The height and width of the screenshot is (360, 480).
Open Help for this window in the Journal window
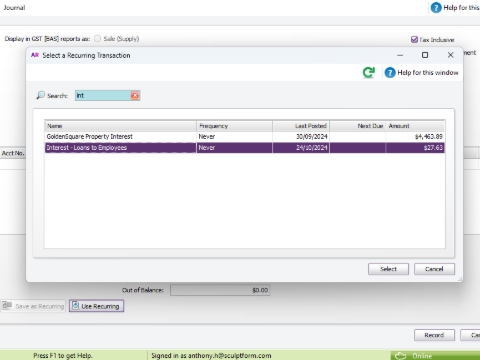(455, 7)
